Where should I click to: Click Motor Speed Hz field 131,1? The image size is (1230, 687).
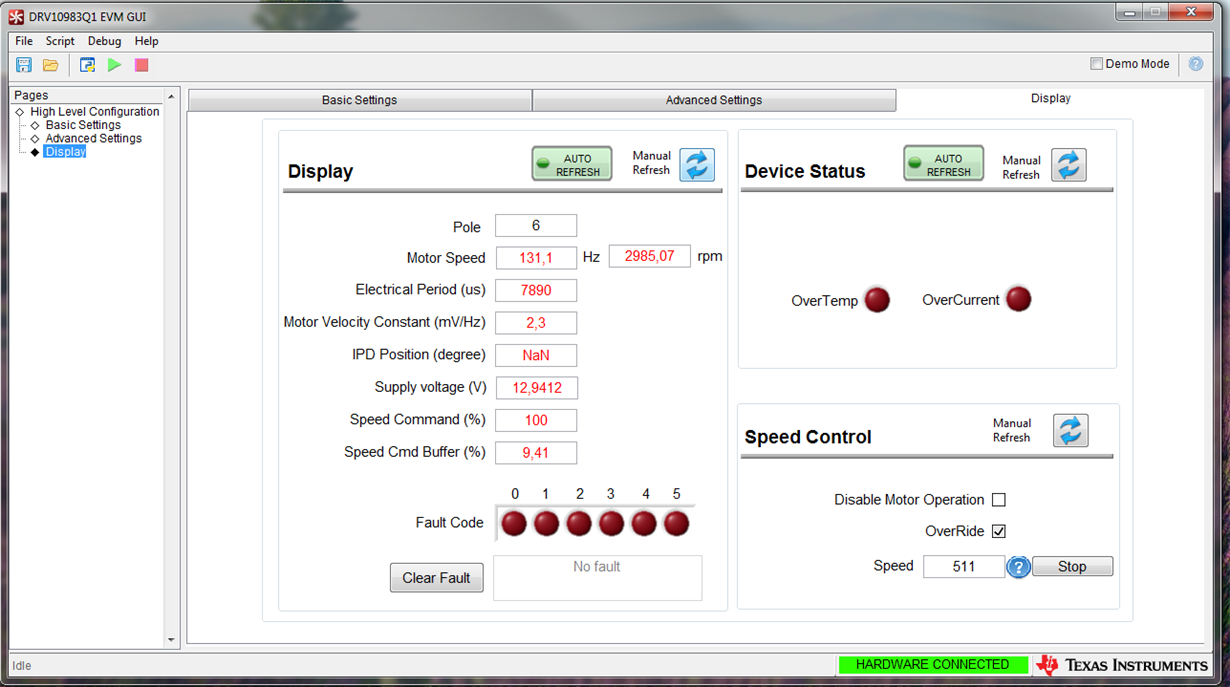click(536, 258)
